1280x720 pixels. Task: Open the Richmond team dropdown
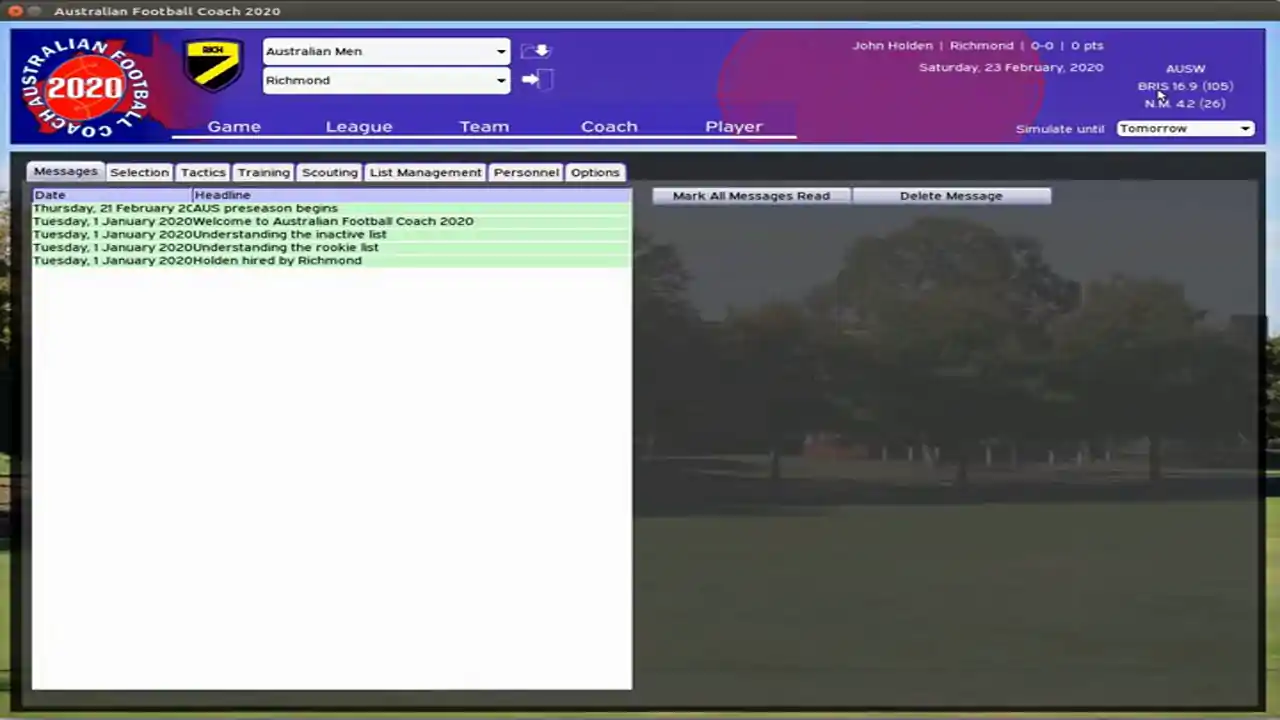pos(386,80)
